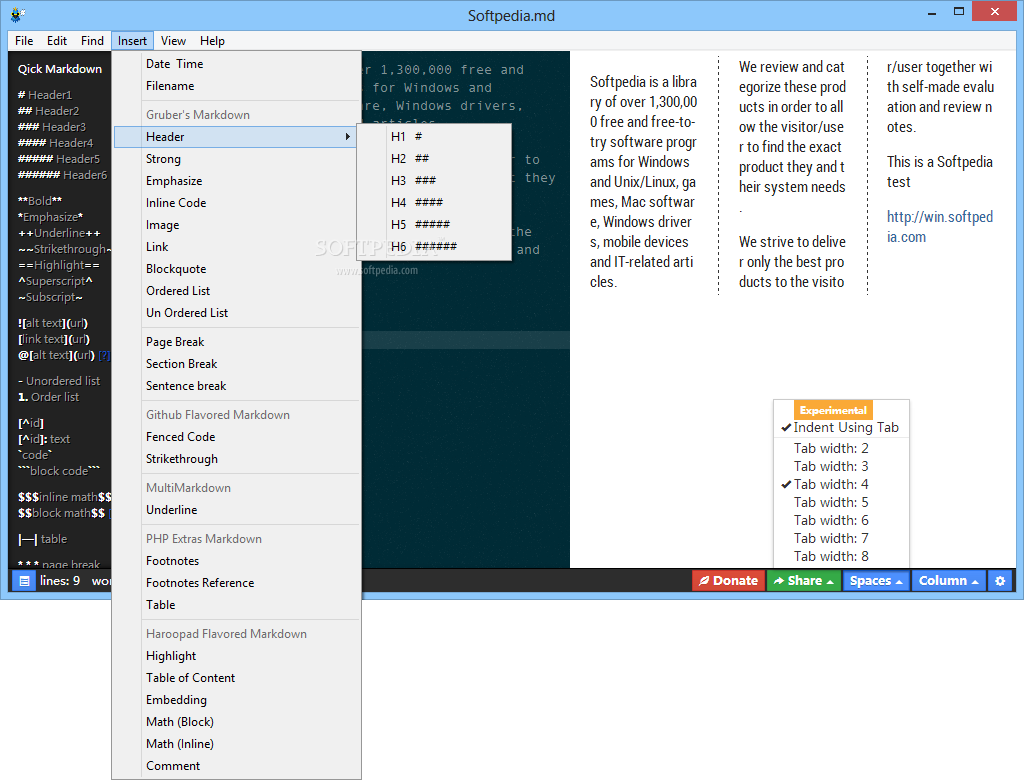Image resolution: width=1024 pixels, height=780 pixels.
Task: Insert H2 ## header
Action: tap(434, 159)
